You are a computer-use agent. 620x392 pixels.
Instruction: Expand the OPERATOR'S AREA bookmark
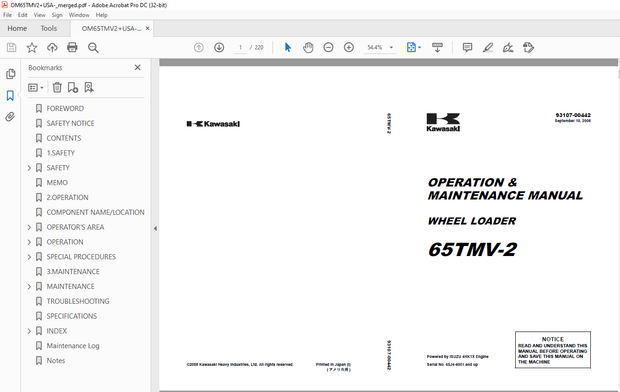[29, 227]
